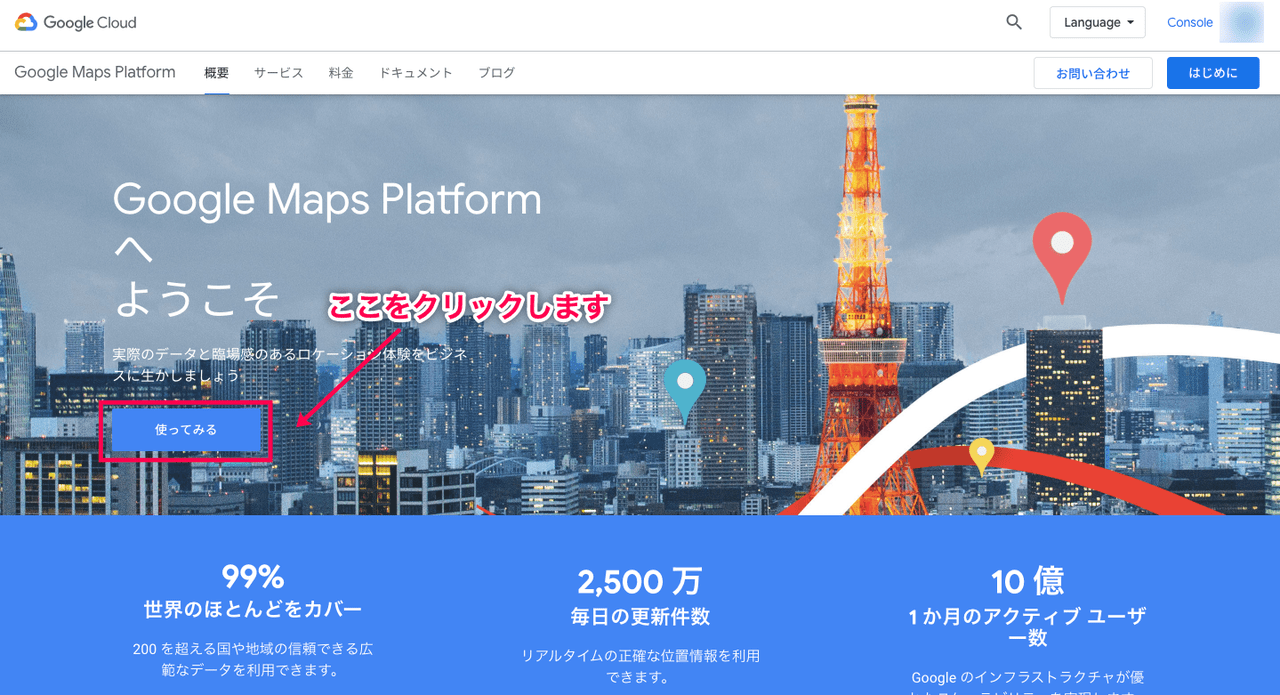Click the 200 を超える国や地域 description
The height and width of the screenshot is (695, 1280).
[x=253, y=659]
